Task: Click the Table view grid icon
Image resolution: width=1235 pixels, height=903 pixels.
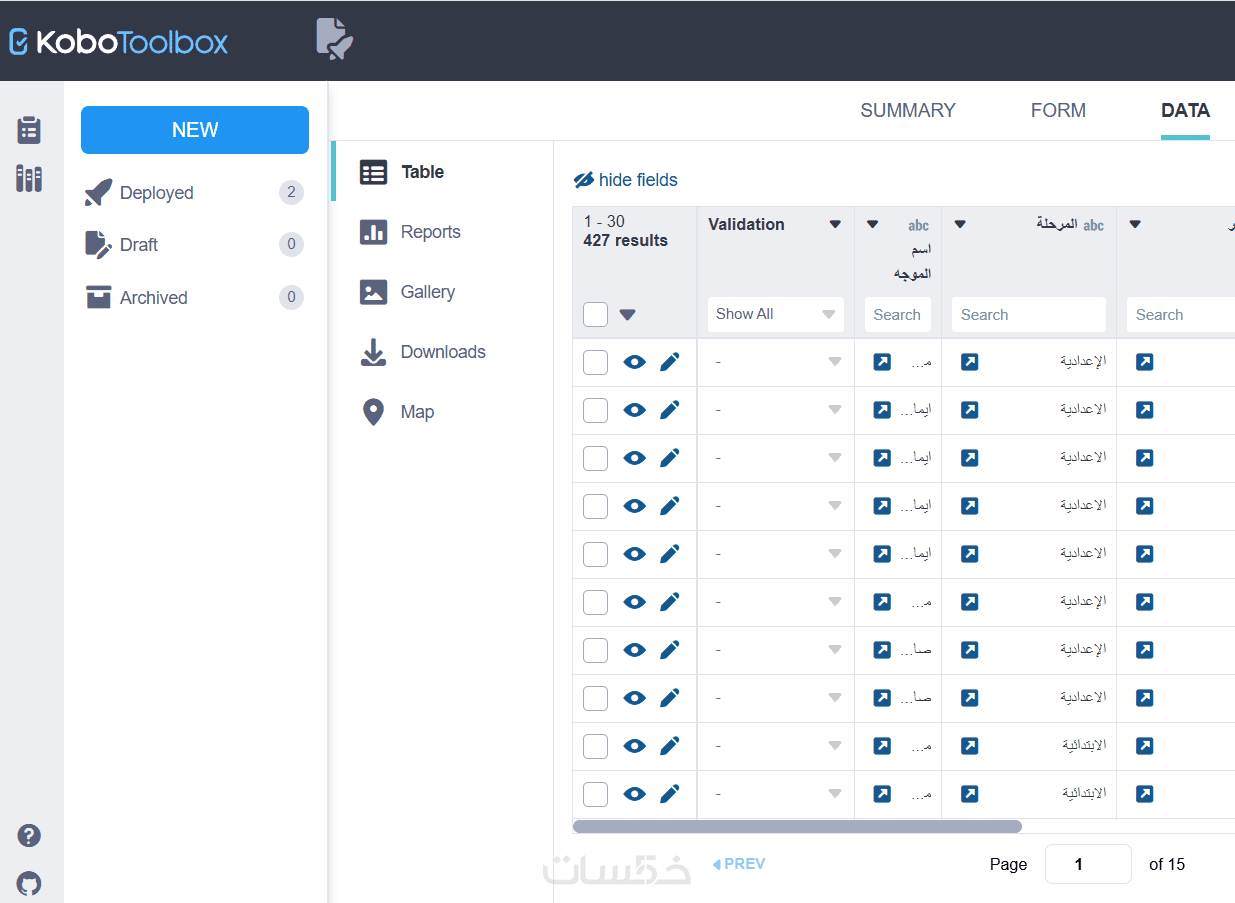Action: pos(373,172)
